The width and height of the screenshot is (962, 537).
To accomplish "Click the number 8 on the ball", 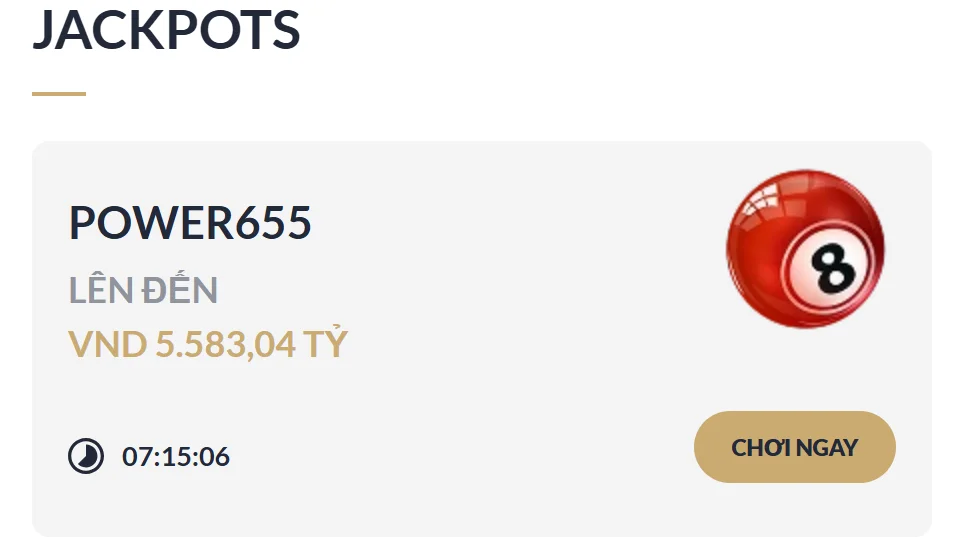I will [833, 267].
